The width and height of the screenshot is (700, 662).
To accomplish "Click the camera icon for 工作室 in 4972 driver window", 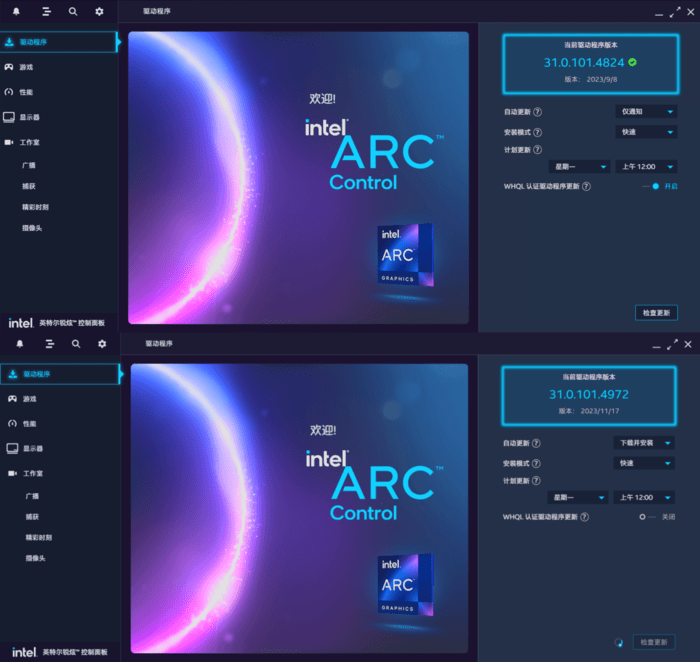I will click(12, 473).
